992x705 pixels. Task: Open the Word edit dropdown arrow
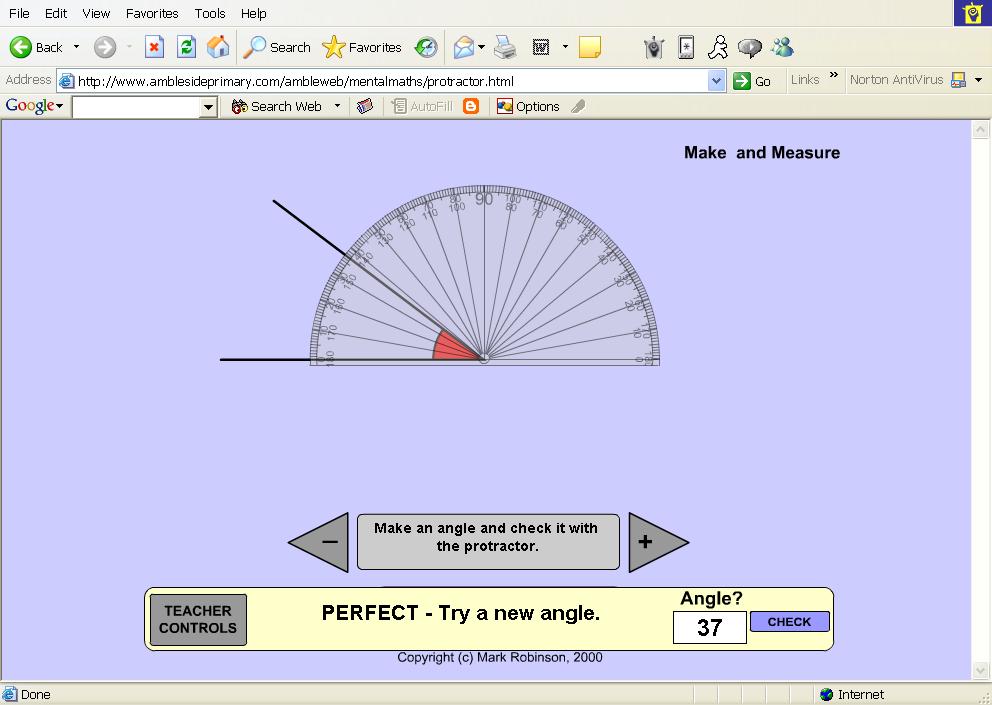pos(565,47)
